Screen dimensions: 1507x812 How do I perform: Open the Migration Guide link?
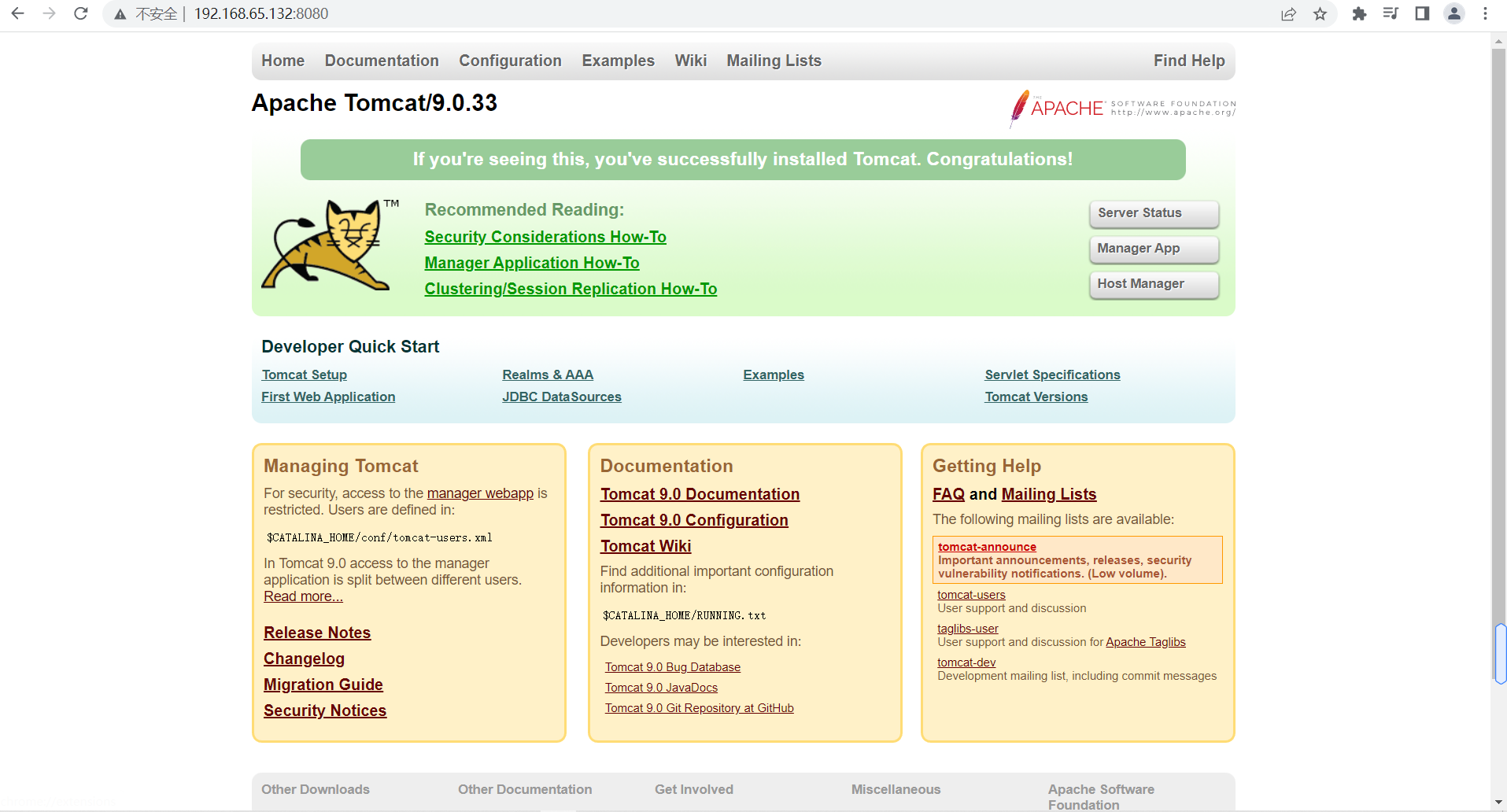coord(323,685)
